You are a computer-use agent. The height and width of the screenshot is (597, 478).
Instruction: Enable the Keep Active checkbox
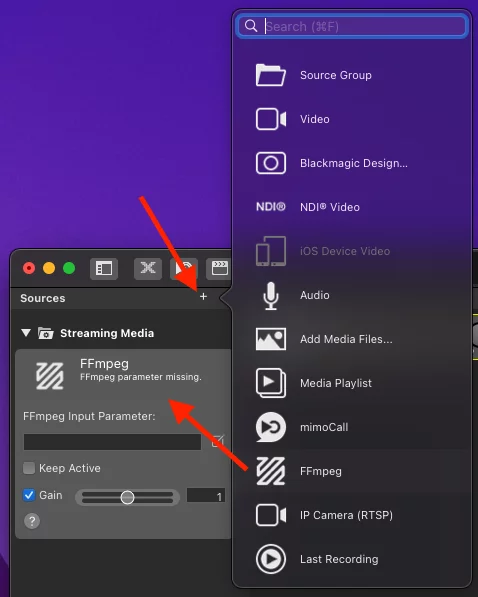coord(29,468)
